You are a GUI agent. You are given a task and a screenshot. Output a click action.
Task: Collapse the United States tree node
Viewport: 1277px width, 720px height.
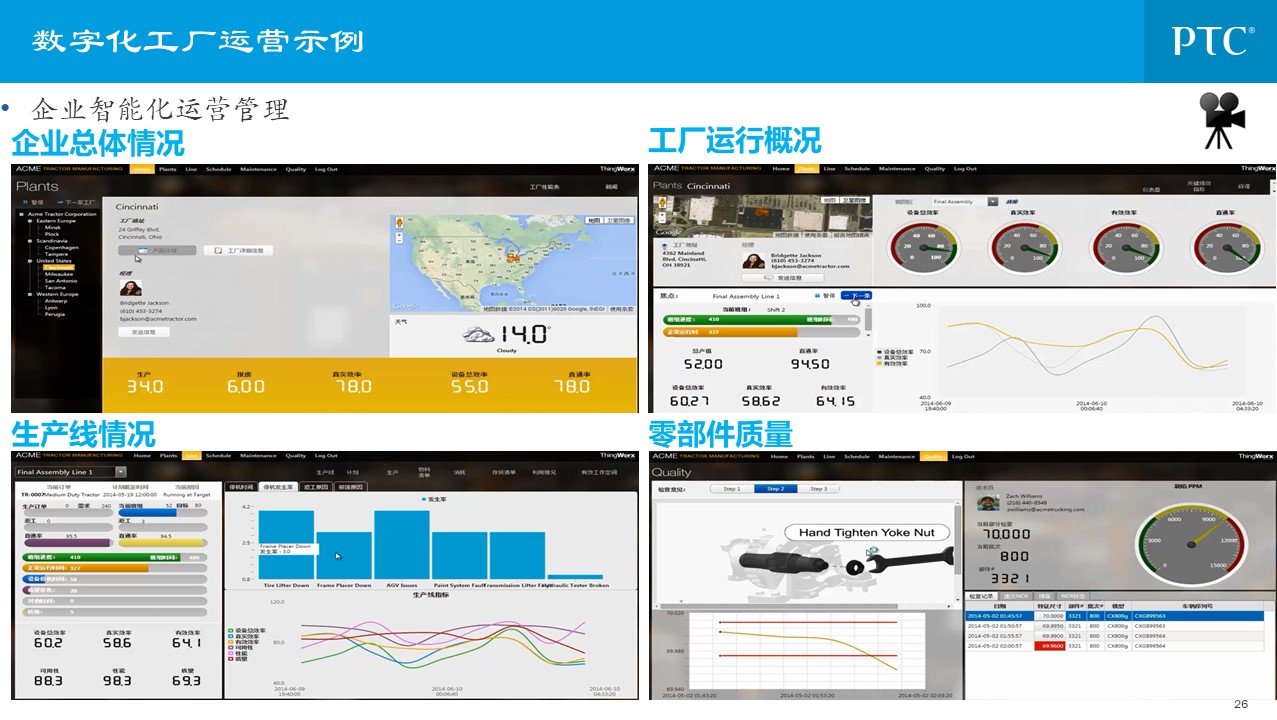coord(30,261)
